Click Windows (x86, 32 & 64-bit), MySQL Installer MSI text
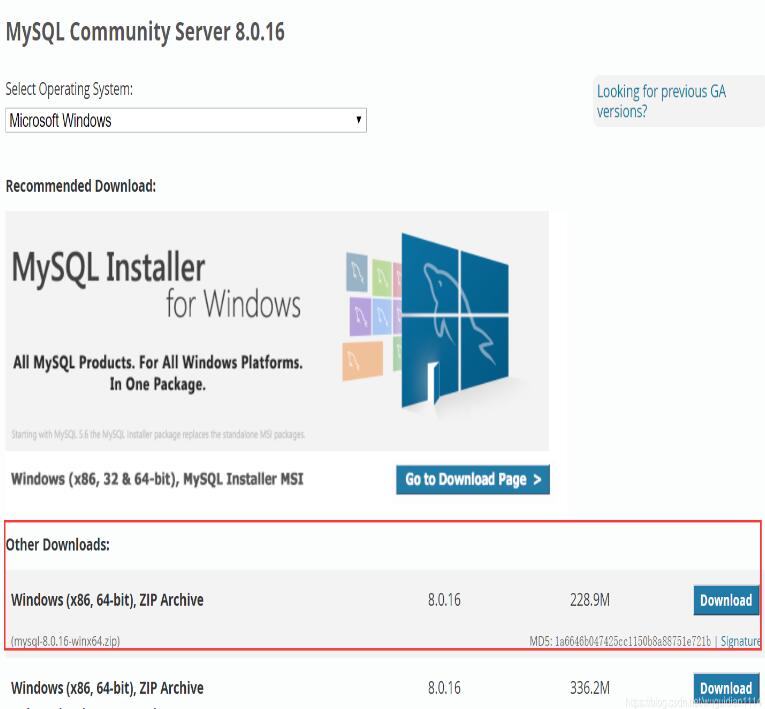This screenshot has height=709, width=765. (x=157, y=479)
